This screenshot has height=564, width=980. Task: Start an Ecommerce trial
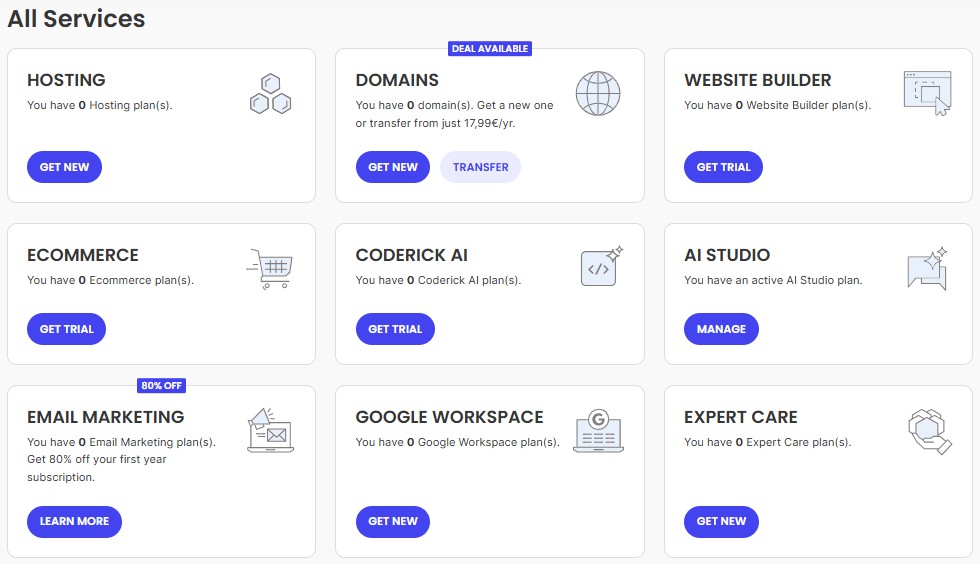coord(66,329)
